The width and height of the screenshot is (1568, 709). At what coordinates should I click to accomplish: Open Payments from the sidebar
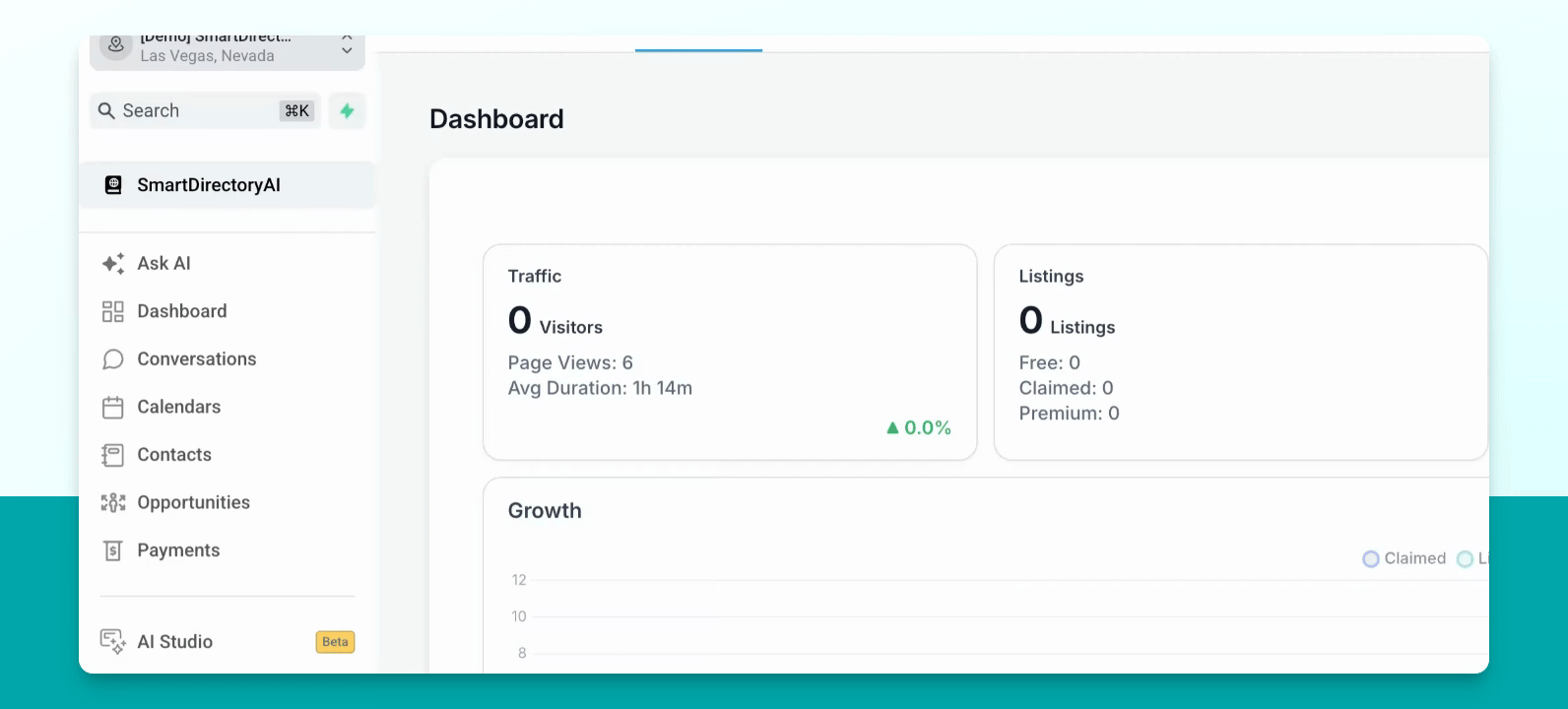228,550
